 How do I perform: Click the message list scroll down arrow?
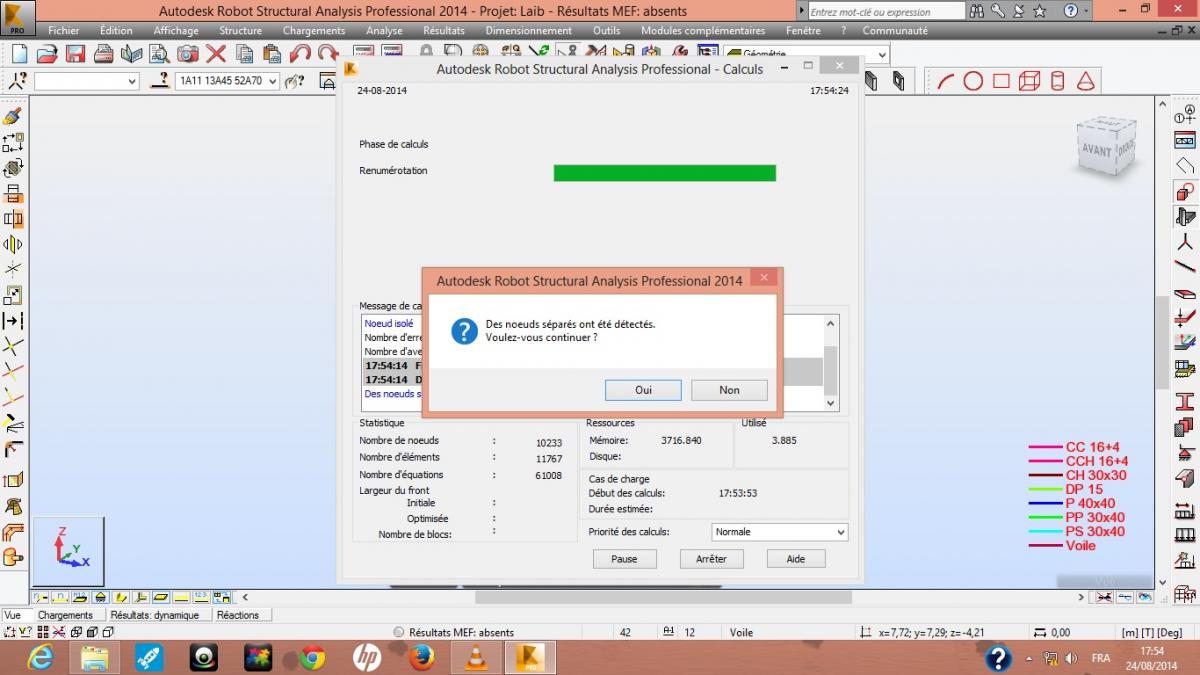(x=830, y=402)
